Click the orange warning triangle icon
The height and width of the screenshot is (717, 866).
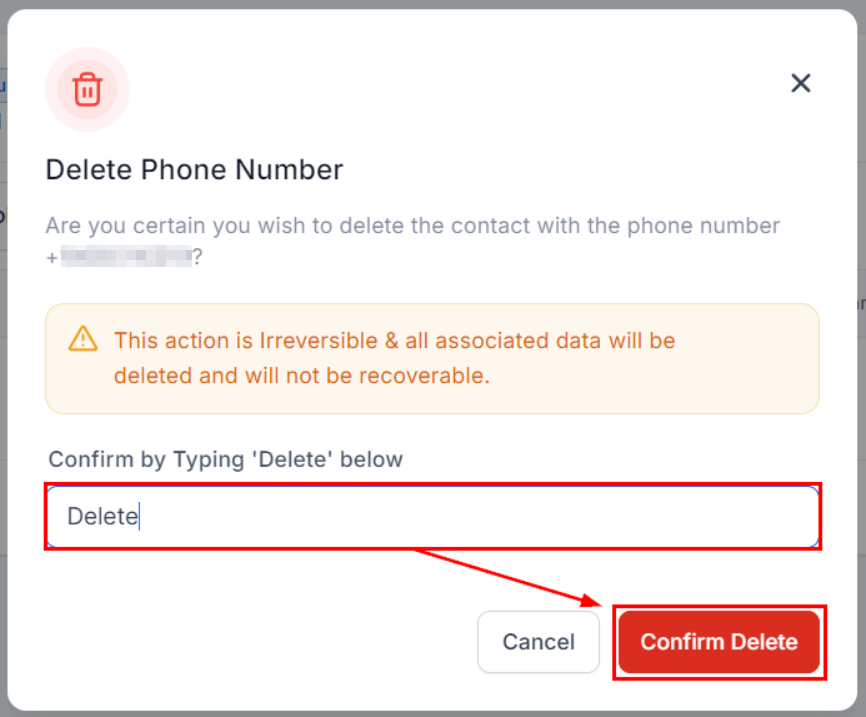pos(83,339)
